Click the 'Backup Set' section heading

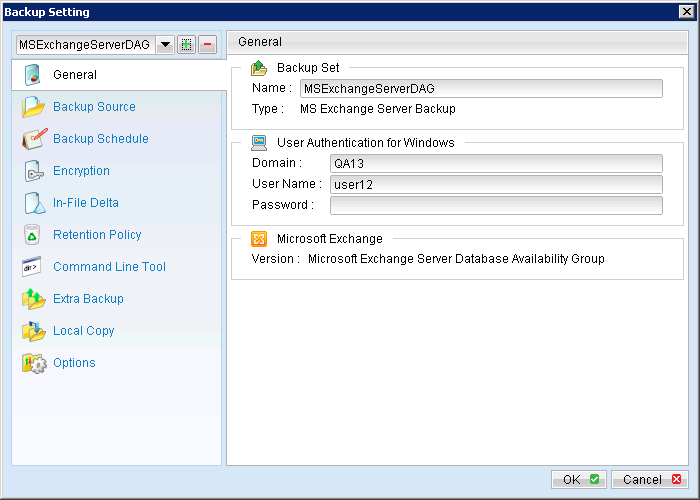click(x=308, y=68)
